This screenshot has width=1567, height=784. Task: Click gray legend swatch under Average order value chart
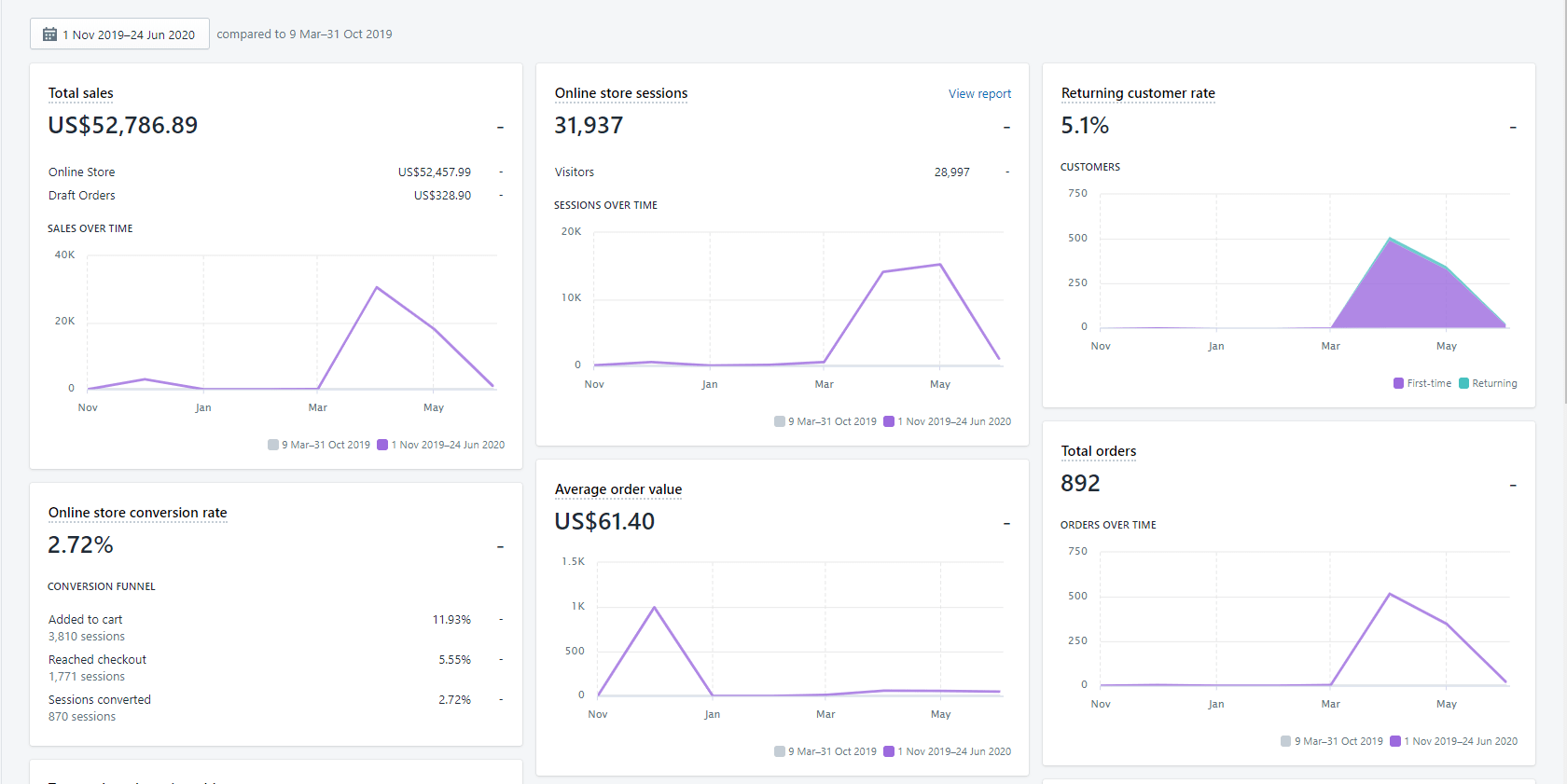click(780, 751)
